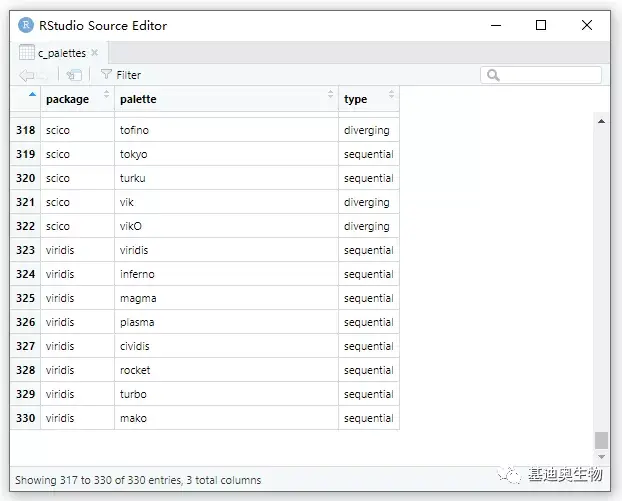Click the show in new window icon

tap(74, 75)
